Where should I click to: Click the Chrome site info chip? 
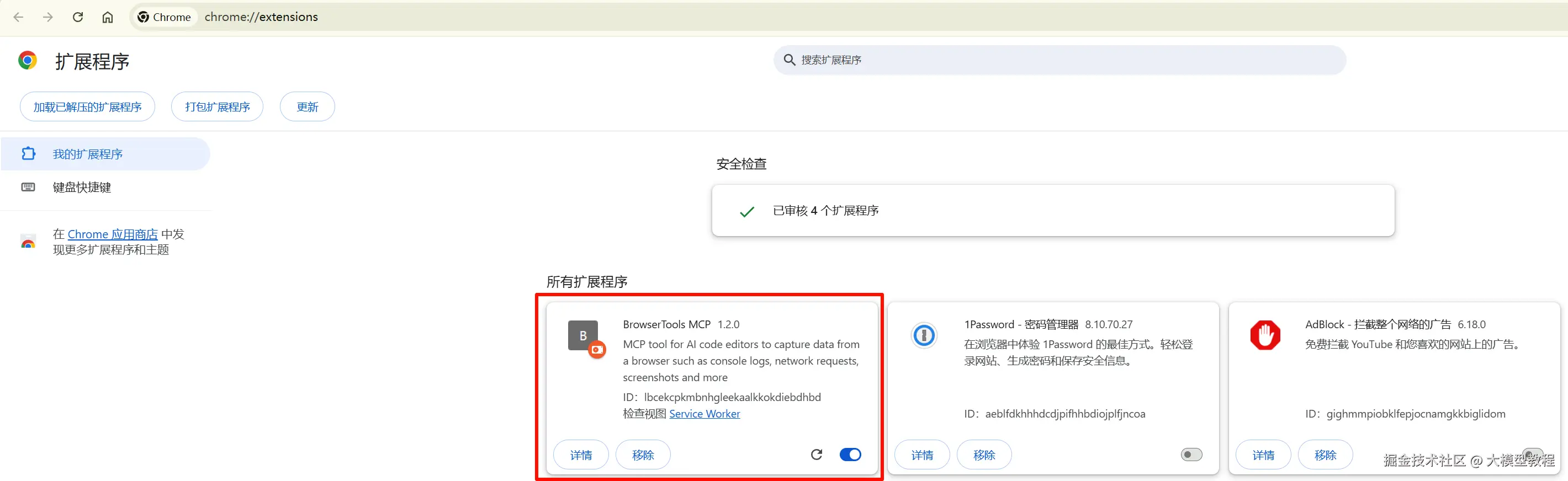pyautogui.click(x=165, y=17)
